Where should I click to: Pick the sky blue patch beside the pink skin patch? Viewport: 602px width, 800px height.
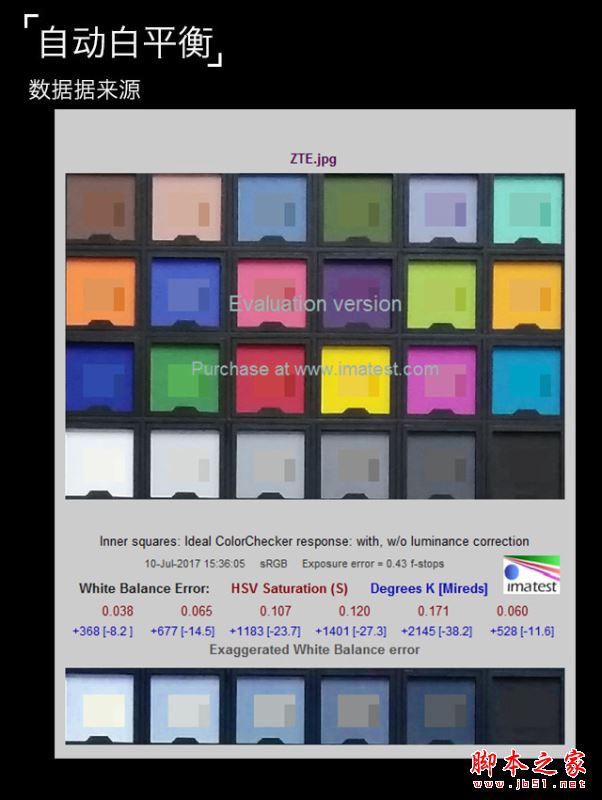point(272,208)
